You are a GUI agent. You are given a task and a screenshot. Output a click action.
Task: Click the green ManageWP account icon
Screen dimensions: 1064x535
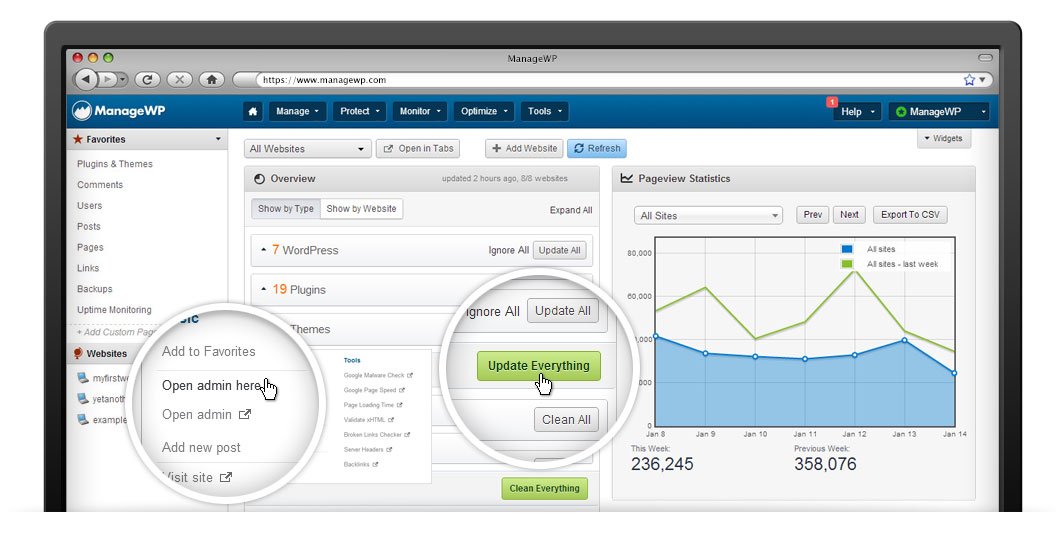(901, 111)
